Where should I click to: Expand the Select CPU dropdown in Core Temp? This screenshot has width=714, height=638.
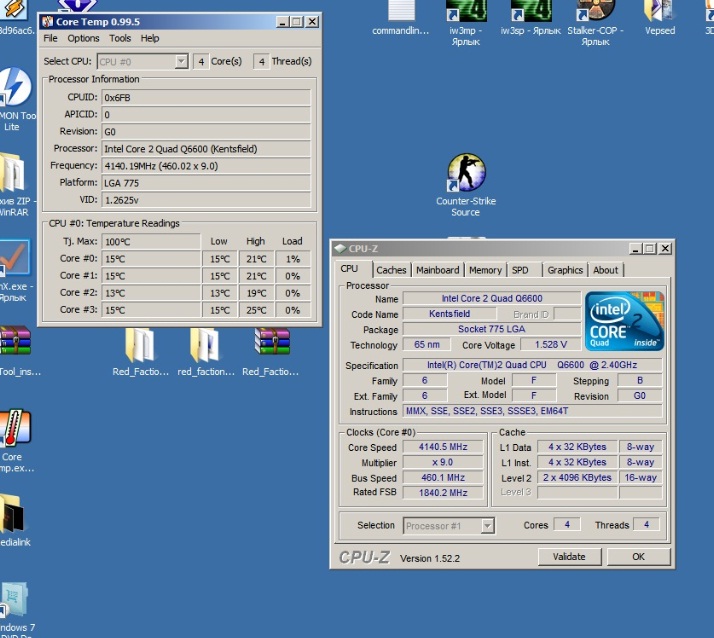[181, 61]
